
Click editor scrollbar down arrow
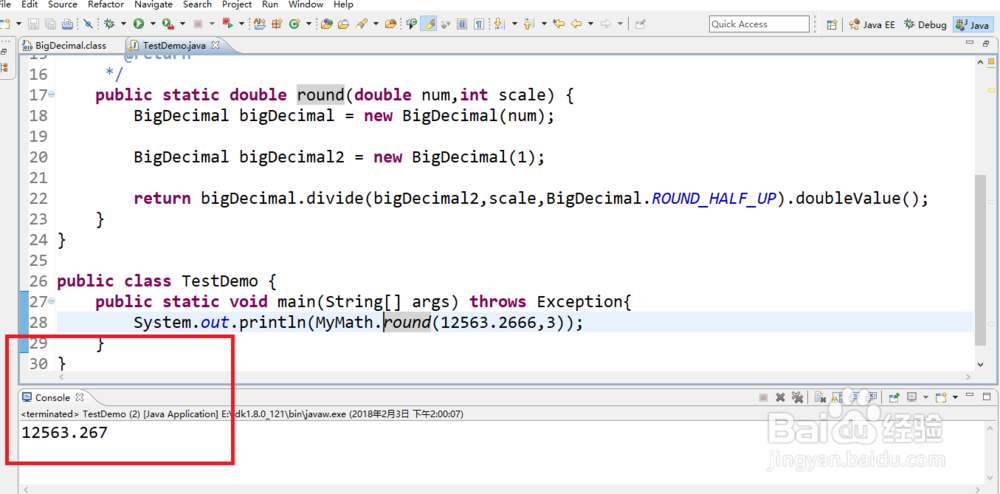[983, 363]
